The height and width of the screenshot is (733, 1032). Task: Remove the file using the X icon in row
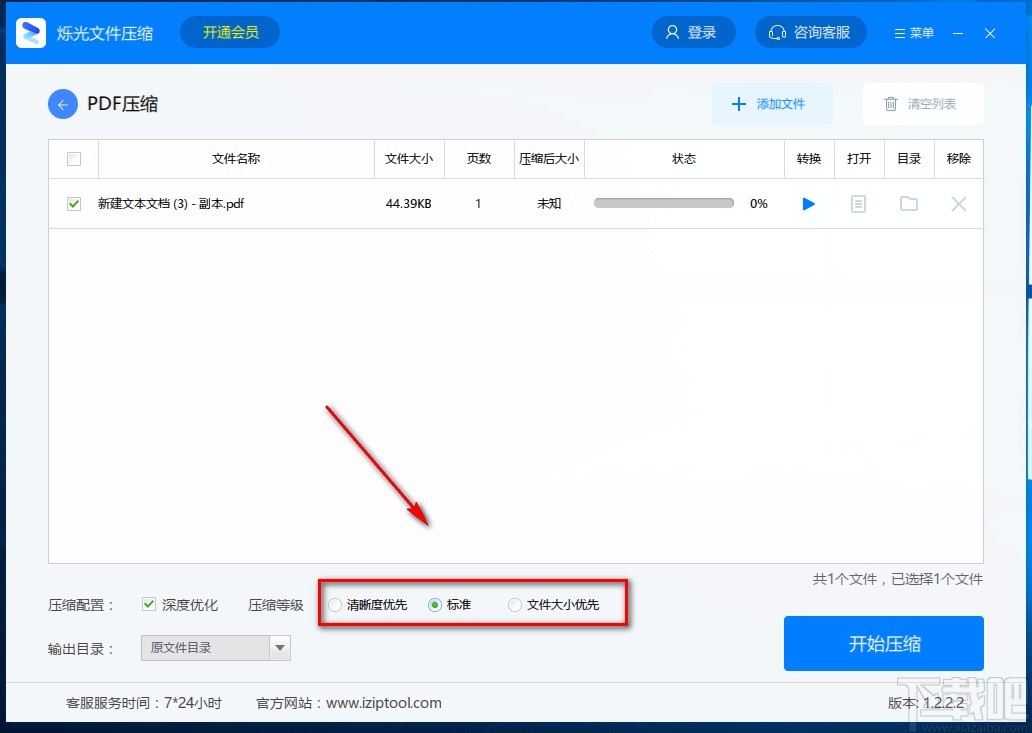(x=959, y=204)
